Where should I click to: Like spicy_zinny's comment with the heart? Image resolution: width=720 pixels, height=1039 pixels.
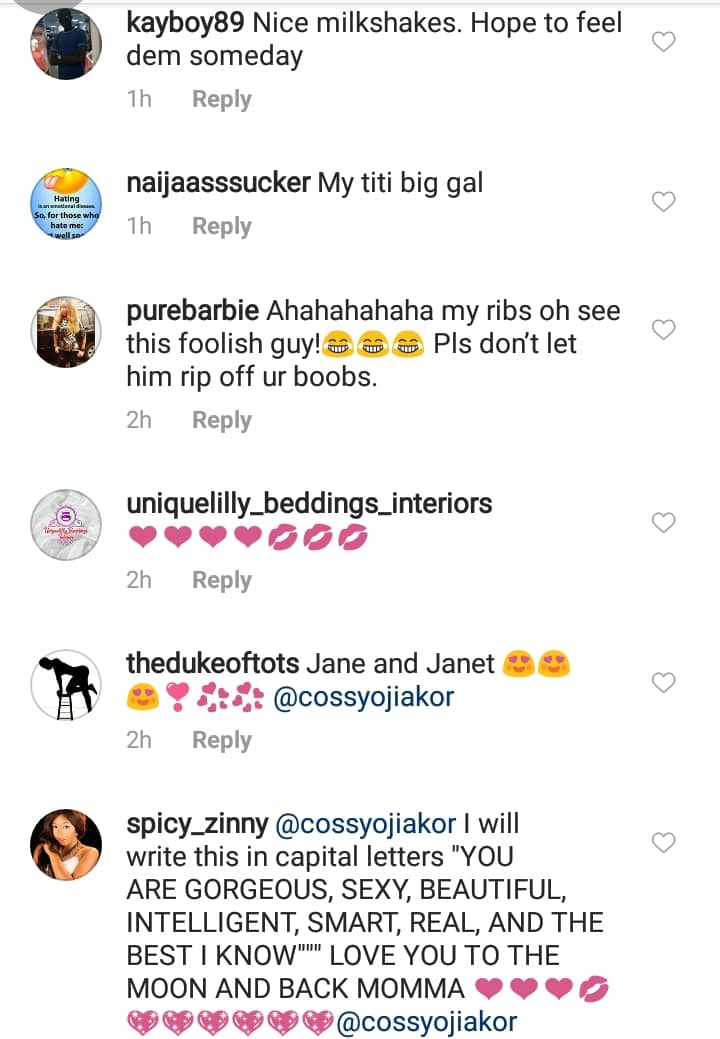click(x=664, y=843)
